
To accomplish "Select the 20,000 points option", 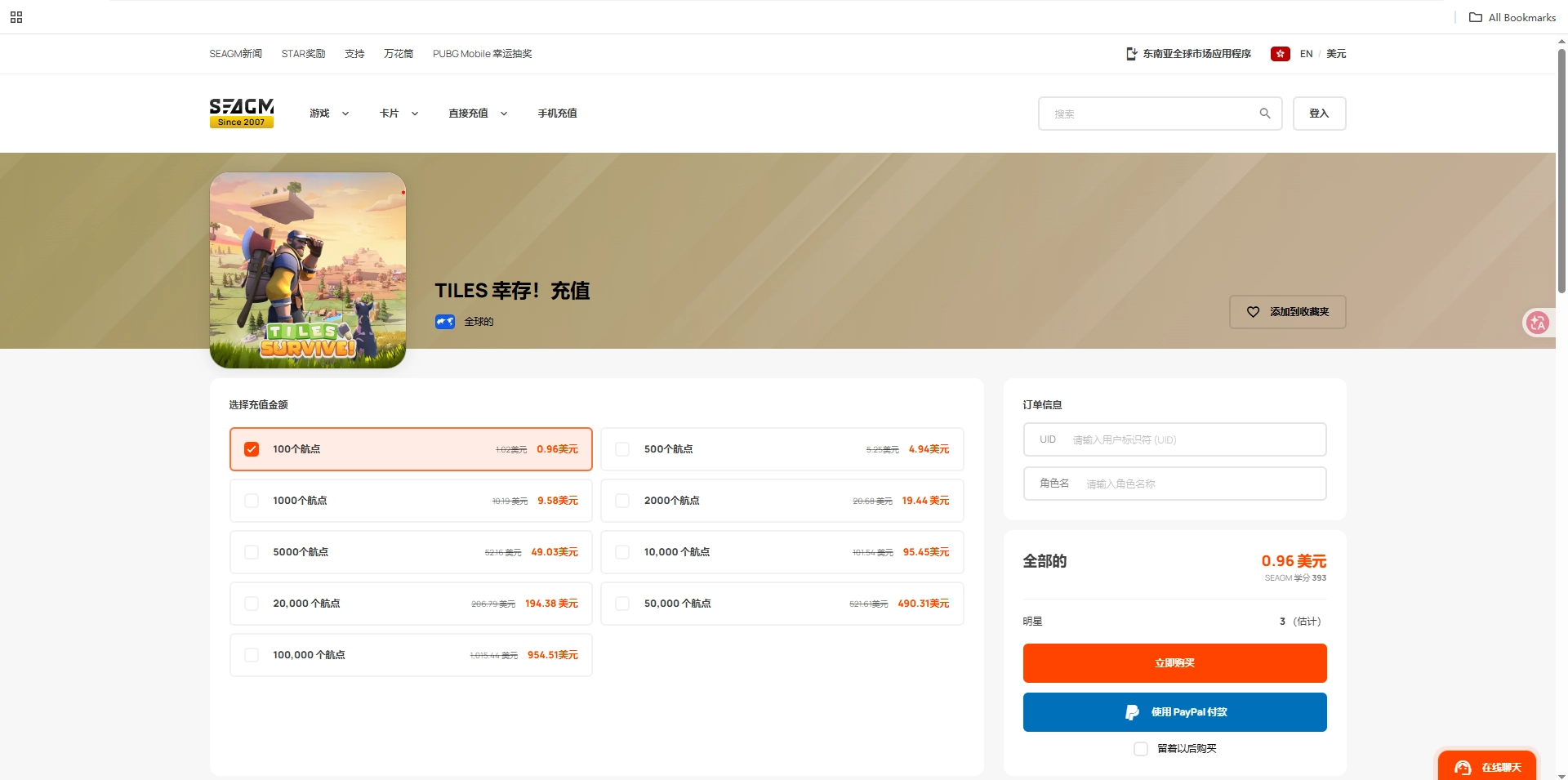I will (411, 604).
